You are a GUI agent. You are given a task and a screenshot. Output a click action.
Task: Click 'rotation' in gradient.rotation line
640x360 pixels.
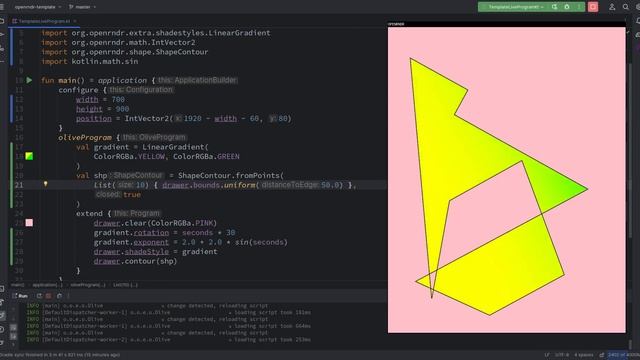pyautogui.click(x=151, y=233)
